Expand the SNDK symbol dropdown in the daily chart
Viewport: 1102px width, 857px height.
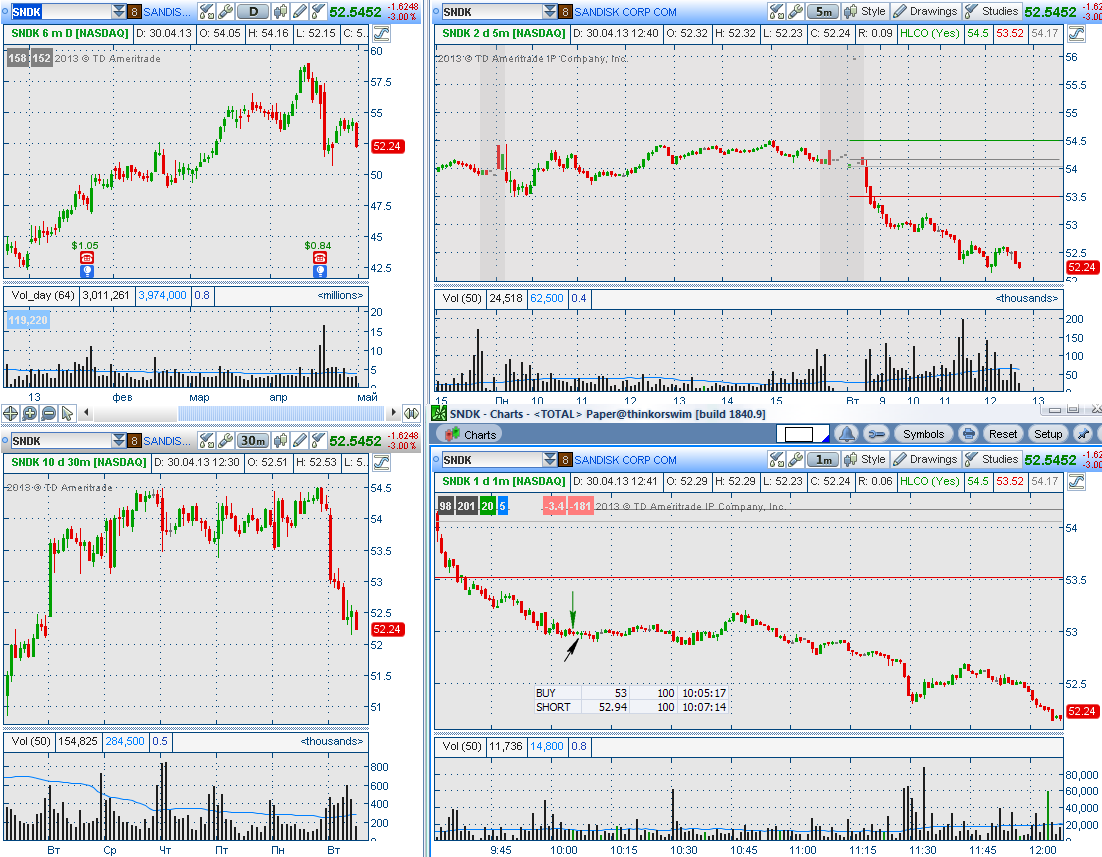pyautogui.click(x=118, y=11)
